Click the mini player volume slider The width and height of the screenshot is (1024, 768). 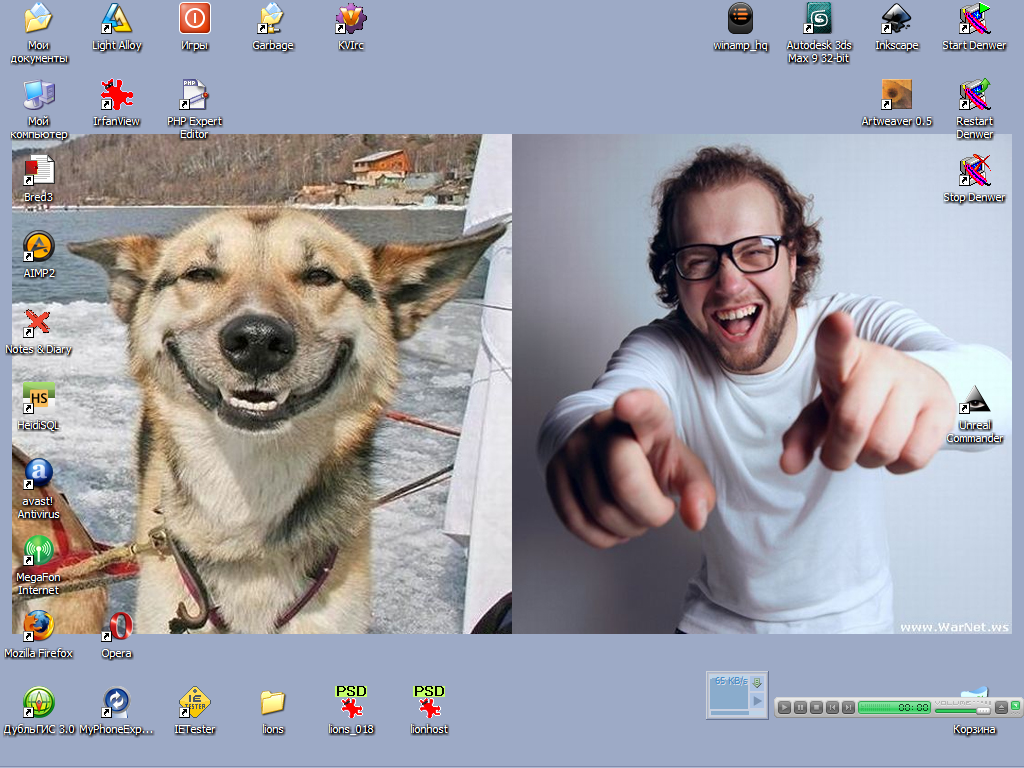coord(961,708)
